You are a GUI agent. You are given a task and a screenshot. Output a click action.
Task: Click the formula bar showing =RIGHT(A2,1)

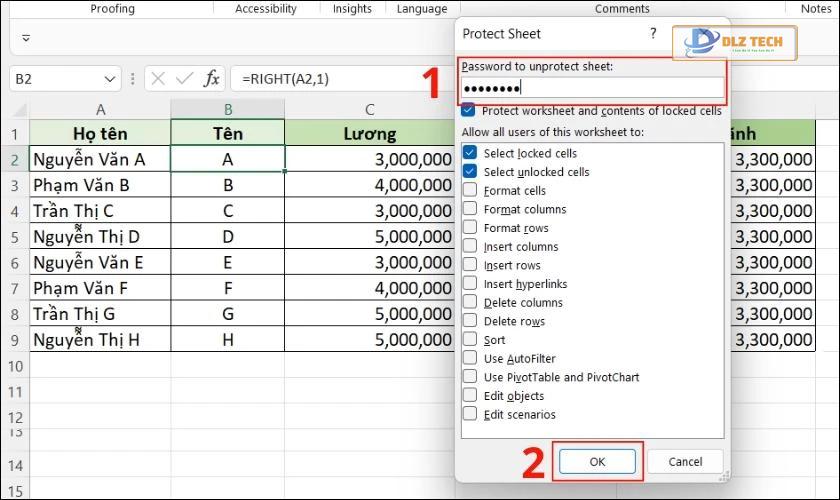343,79
